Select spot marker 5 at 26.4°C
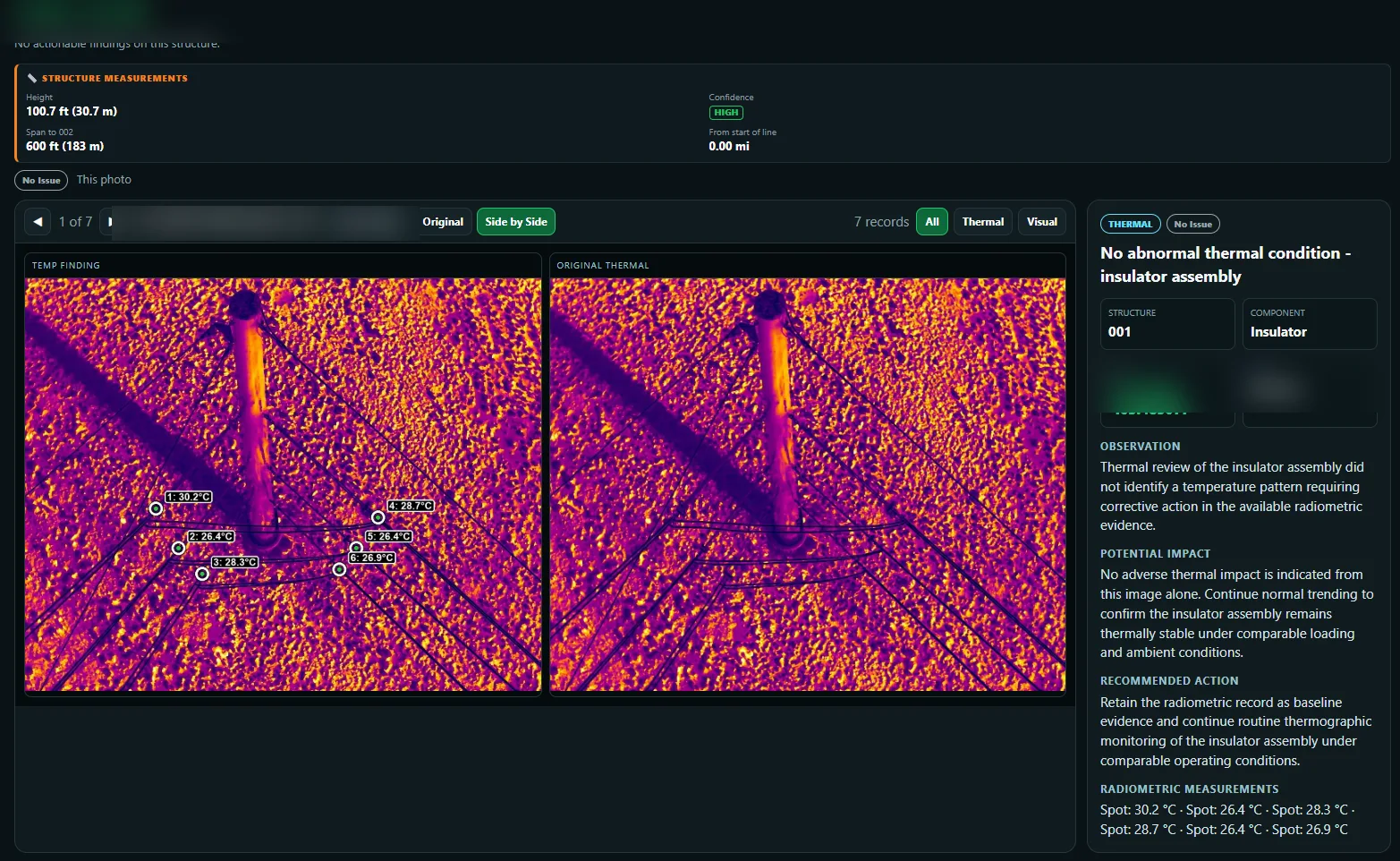The image size is (1400, 861). point(356,548)
